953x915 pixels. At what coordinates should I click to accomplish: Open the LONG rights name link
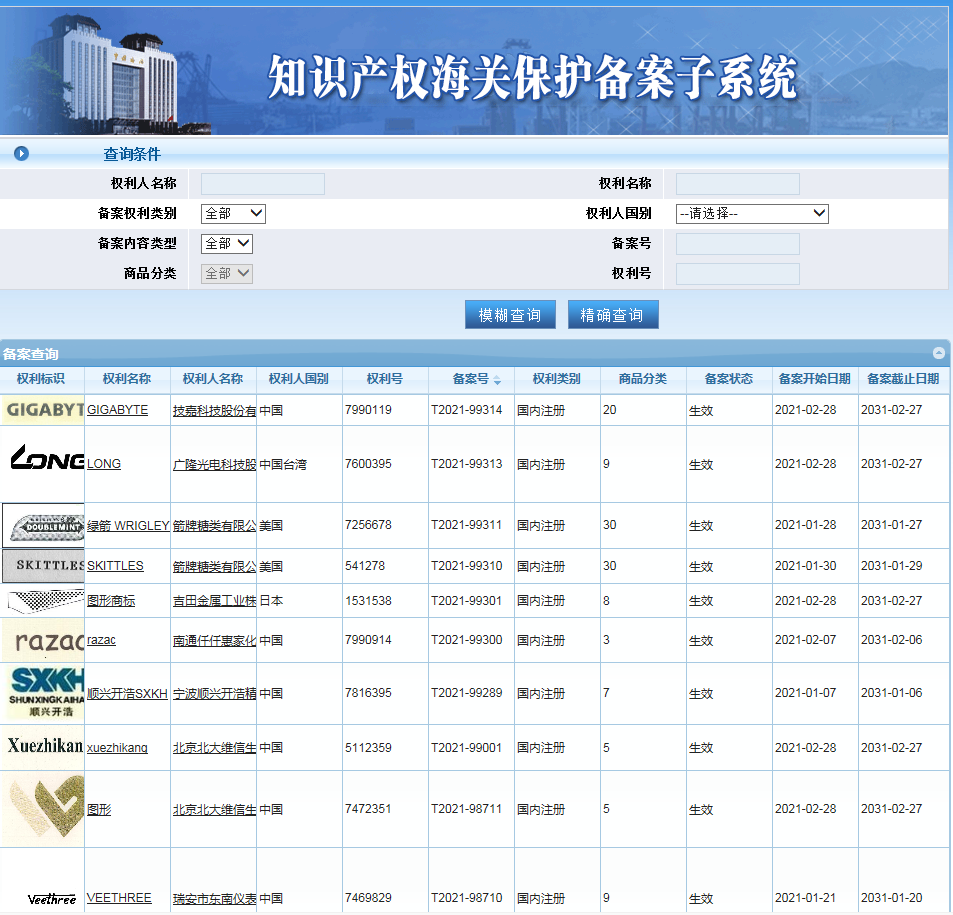coord(104,464)
